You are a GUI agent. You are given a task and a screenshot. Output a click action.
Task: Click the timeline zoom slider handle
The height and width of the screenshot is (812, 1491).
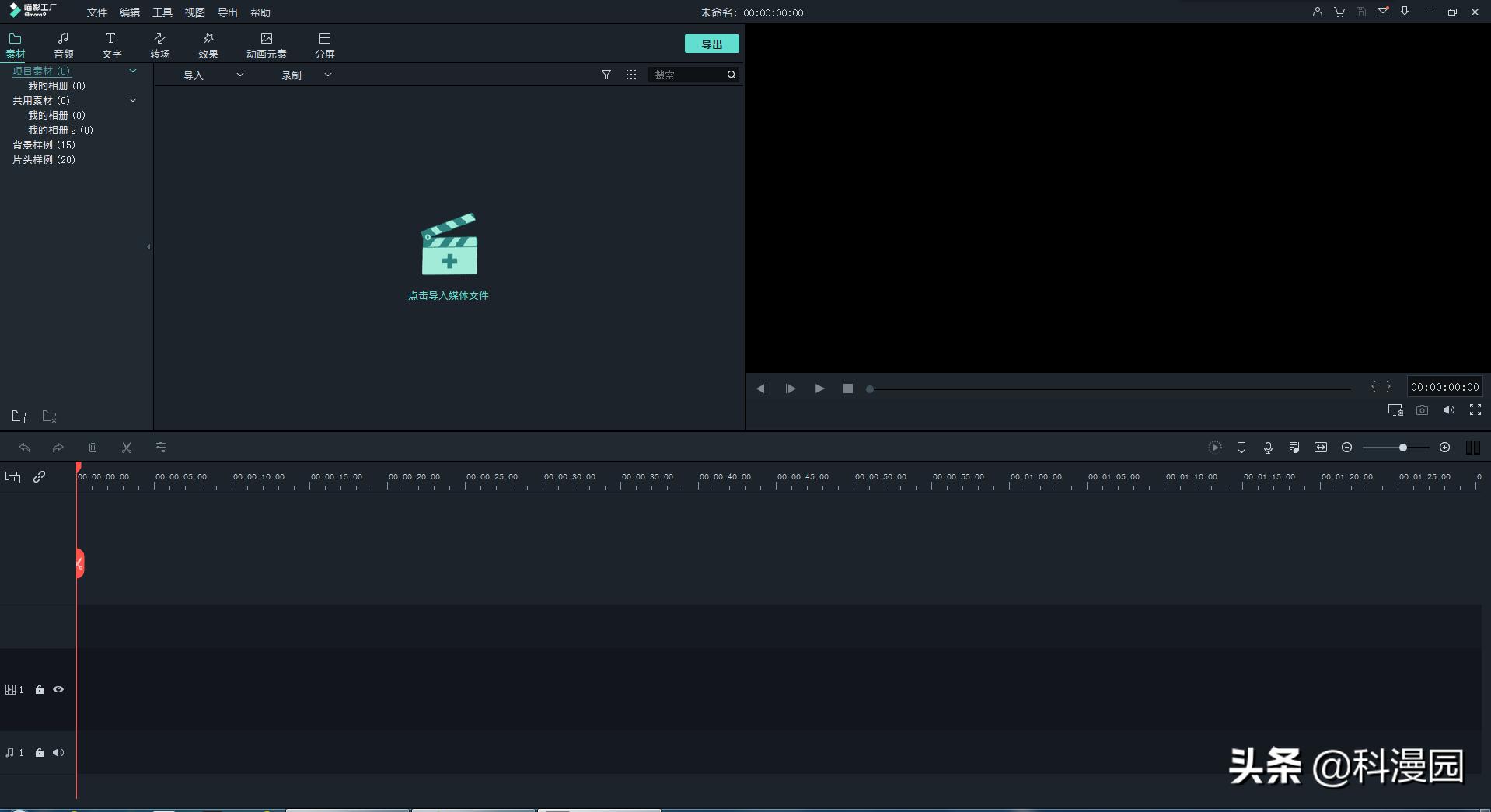click(x=1403, y=448)
